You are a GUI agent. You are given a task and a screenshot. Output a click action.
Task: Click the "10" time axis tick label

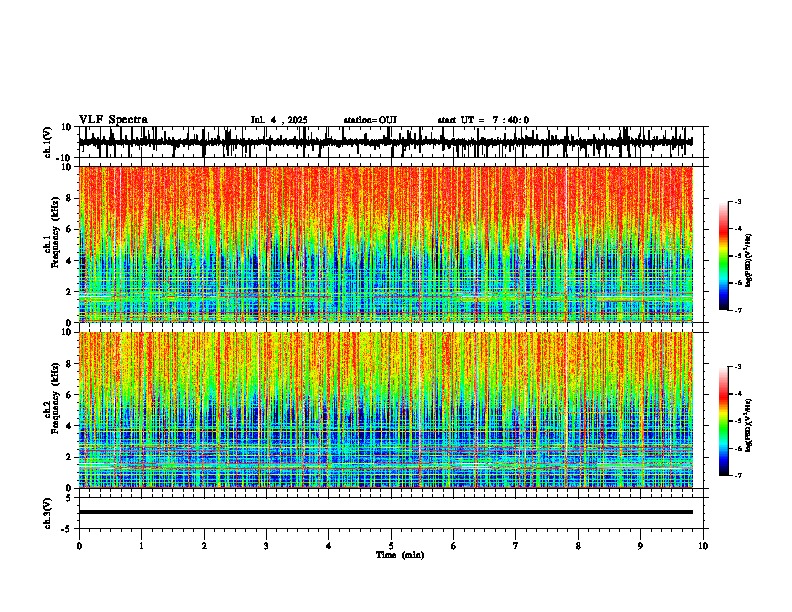(703, 546)
